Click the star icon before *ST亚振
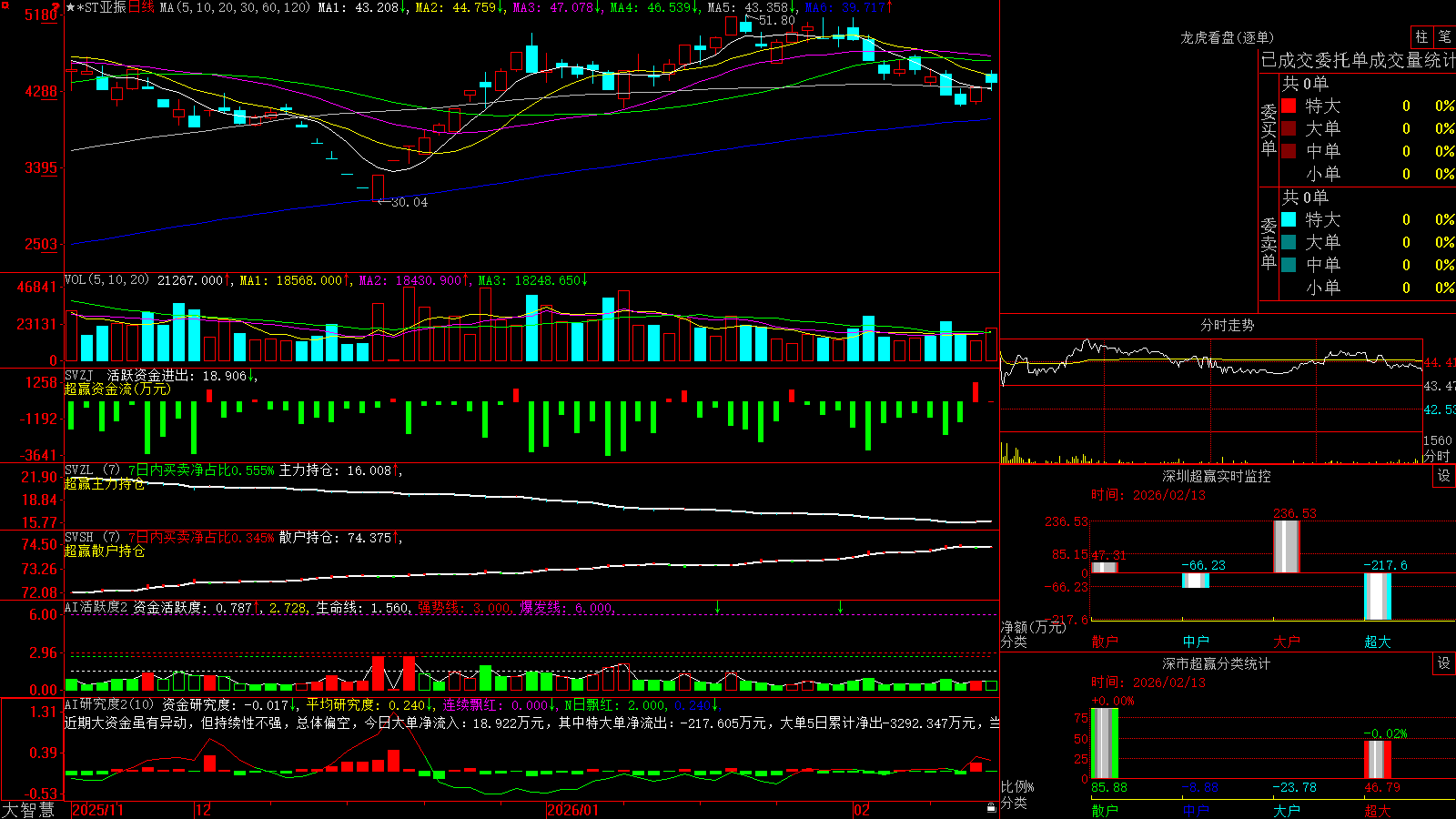 pos(71,7)
